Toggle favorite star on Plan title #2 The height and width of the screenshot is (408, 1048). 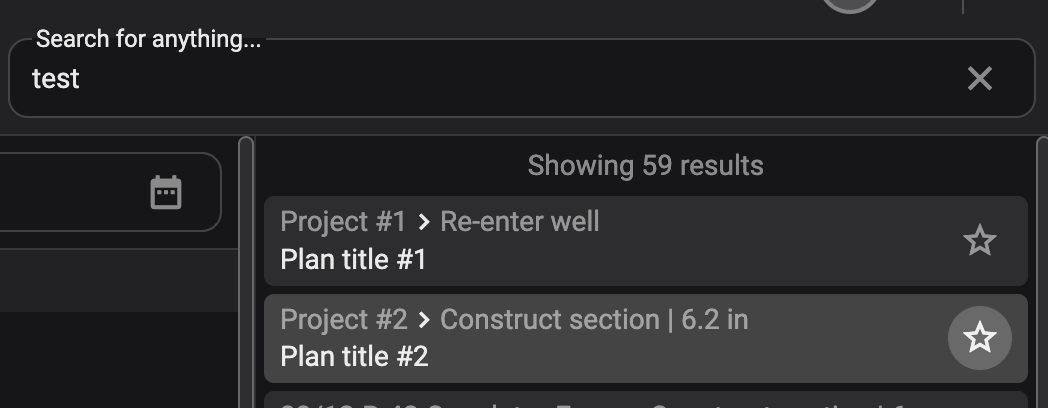coord(979,338)
